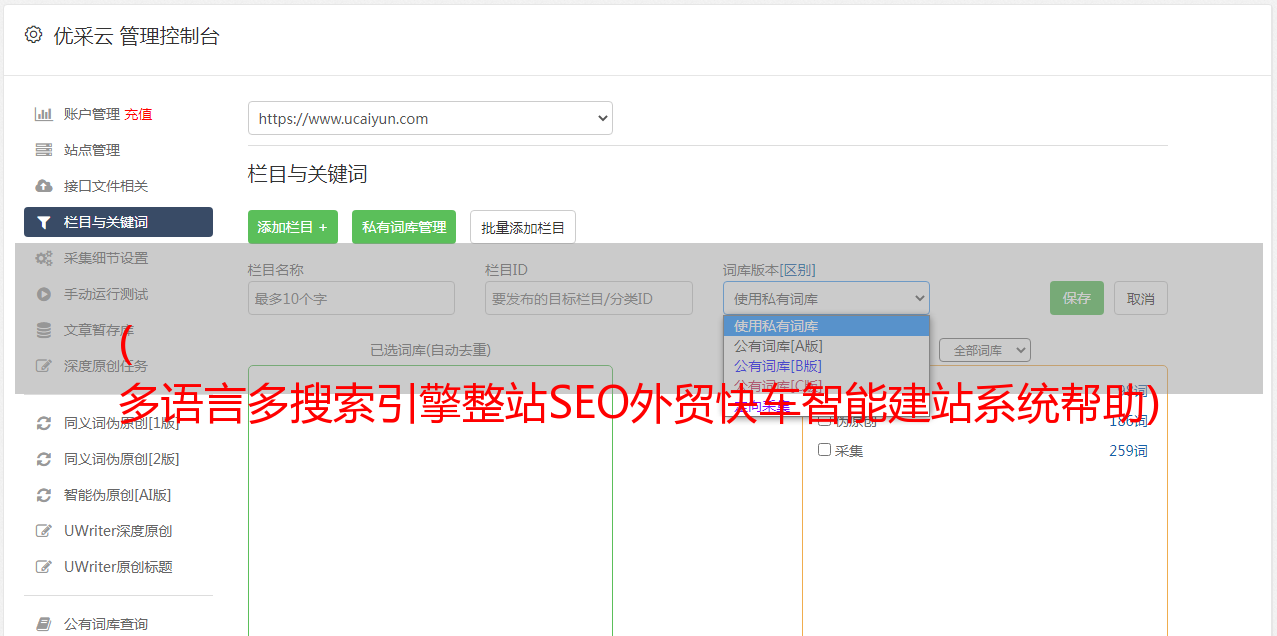Open 站点管理 via its server icon
Viewport: 1277px width, 636px height.
pos(44,150)
